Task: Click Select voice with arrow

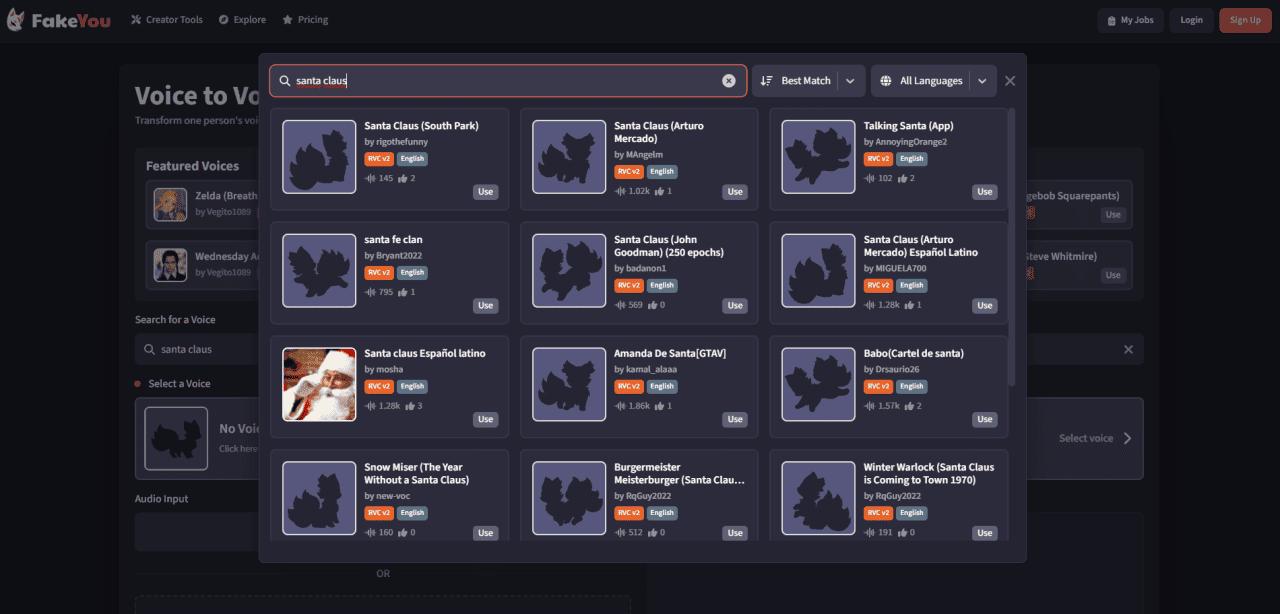Action: (x=1096, y=438)
